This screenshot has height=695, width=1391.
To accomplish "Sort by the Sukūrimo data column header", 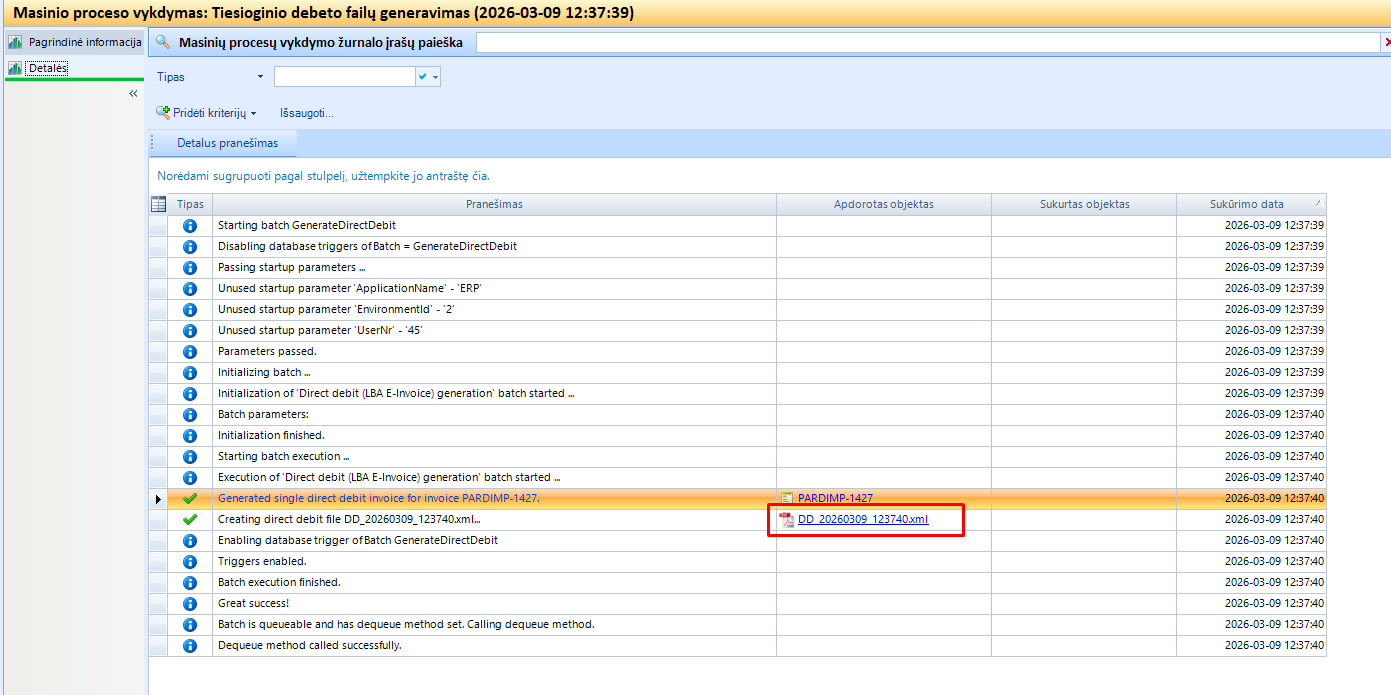I will 1246,204.
